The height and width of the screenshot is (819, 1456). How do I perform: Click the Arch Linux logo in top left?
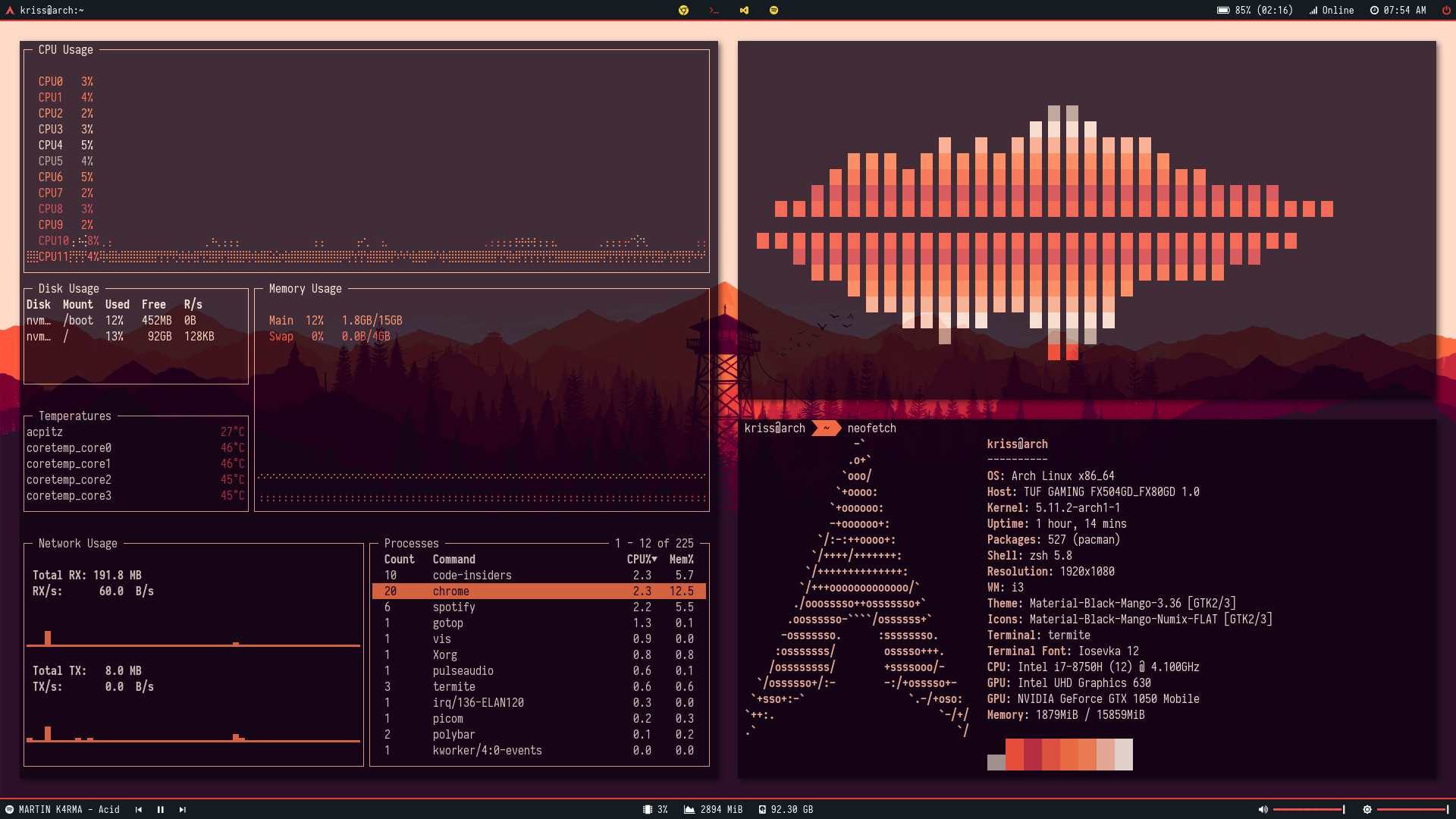[x=10, y=11]
